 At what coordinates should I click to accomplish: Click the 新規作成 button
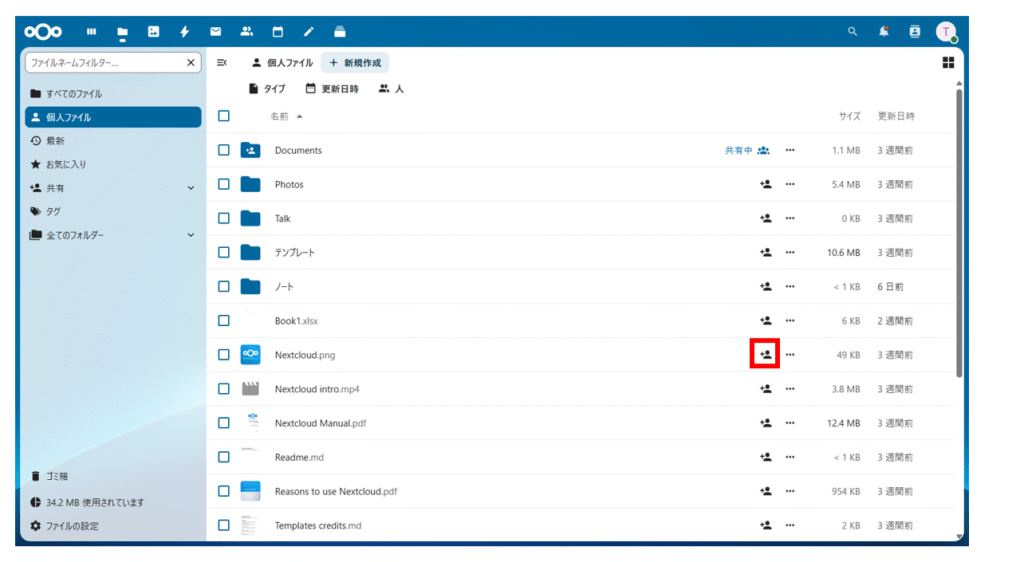[352, 63]
